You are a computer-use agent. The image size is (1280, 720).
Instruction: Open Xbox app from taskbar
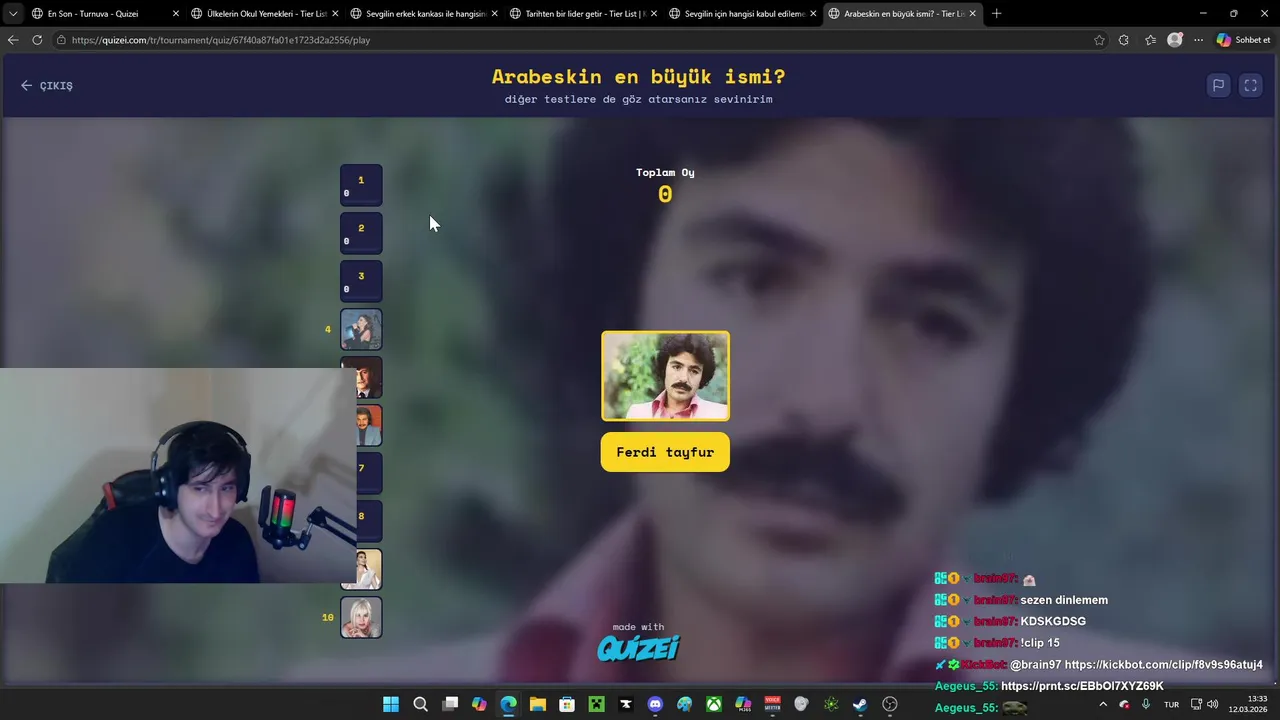(x=714, y=704)
